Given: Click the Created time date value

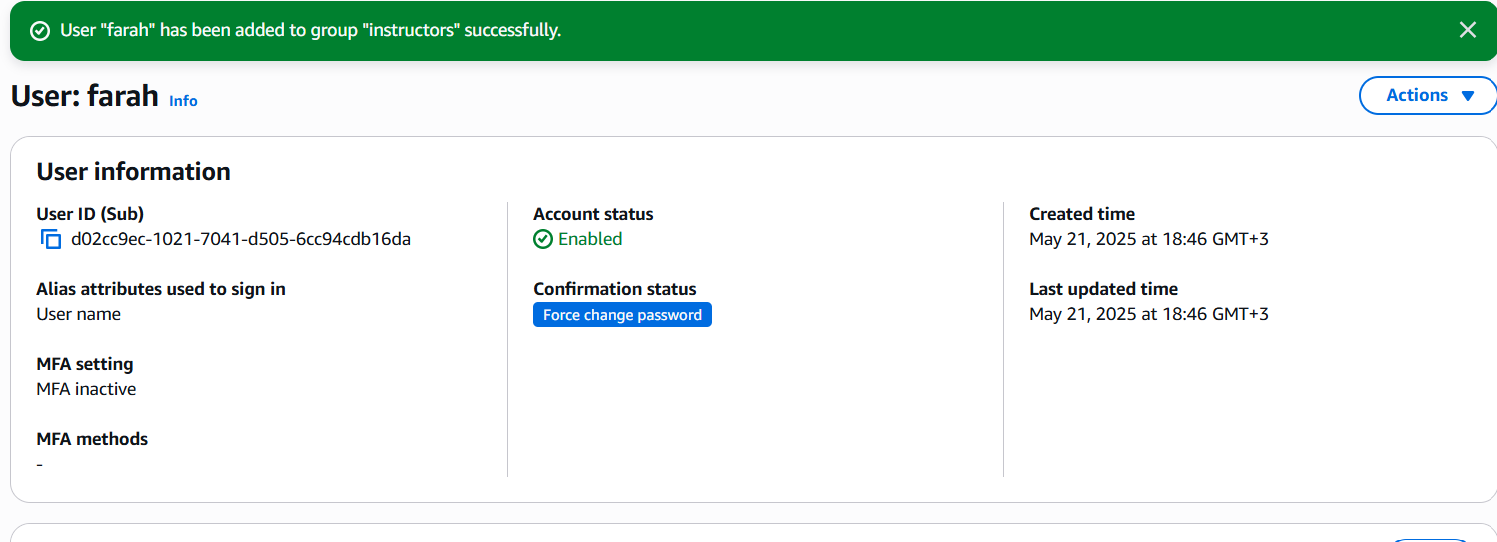Looking at the screenshot, I should pos(1148,239).
